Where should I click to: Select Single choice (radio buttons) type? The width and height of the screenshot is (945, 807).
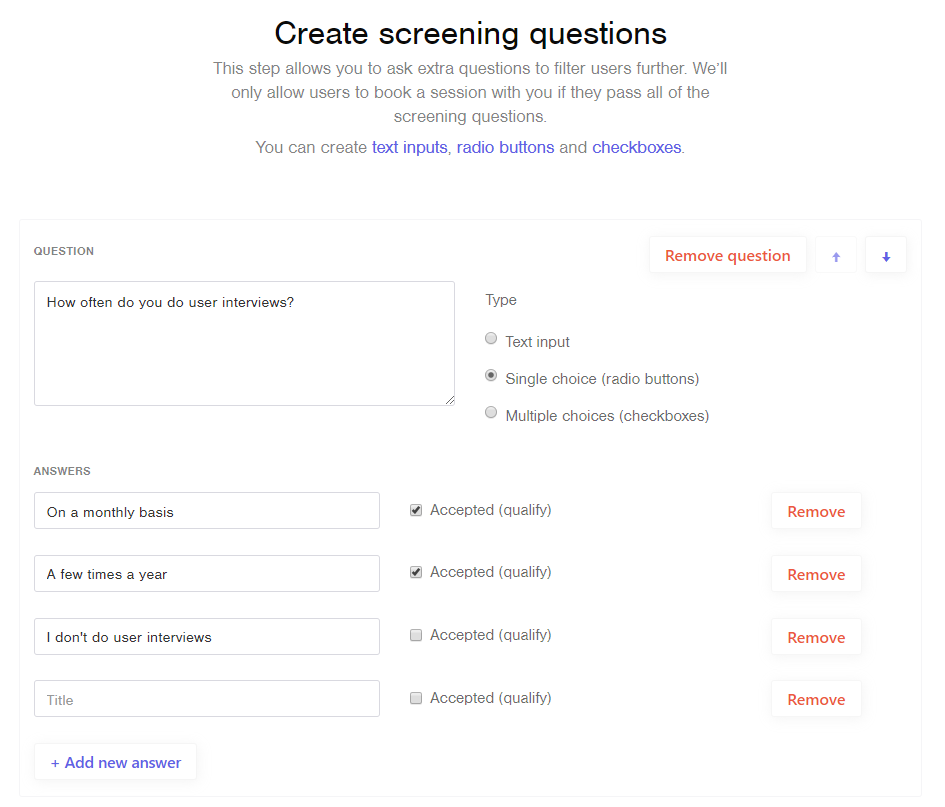click(491, 375)
